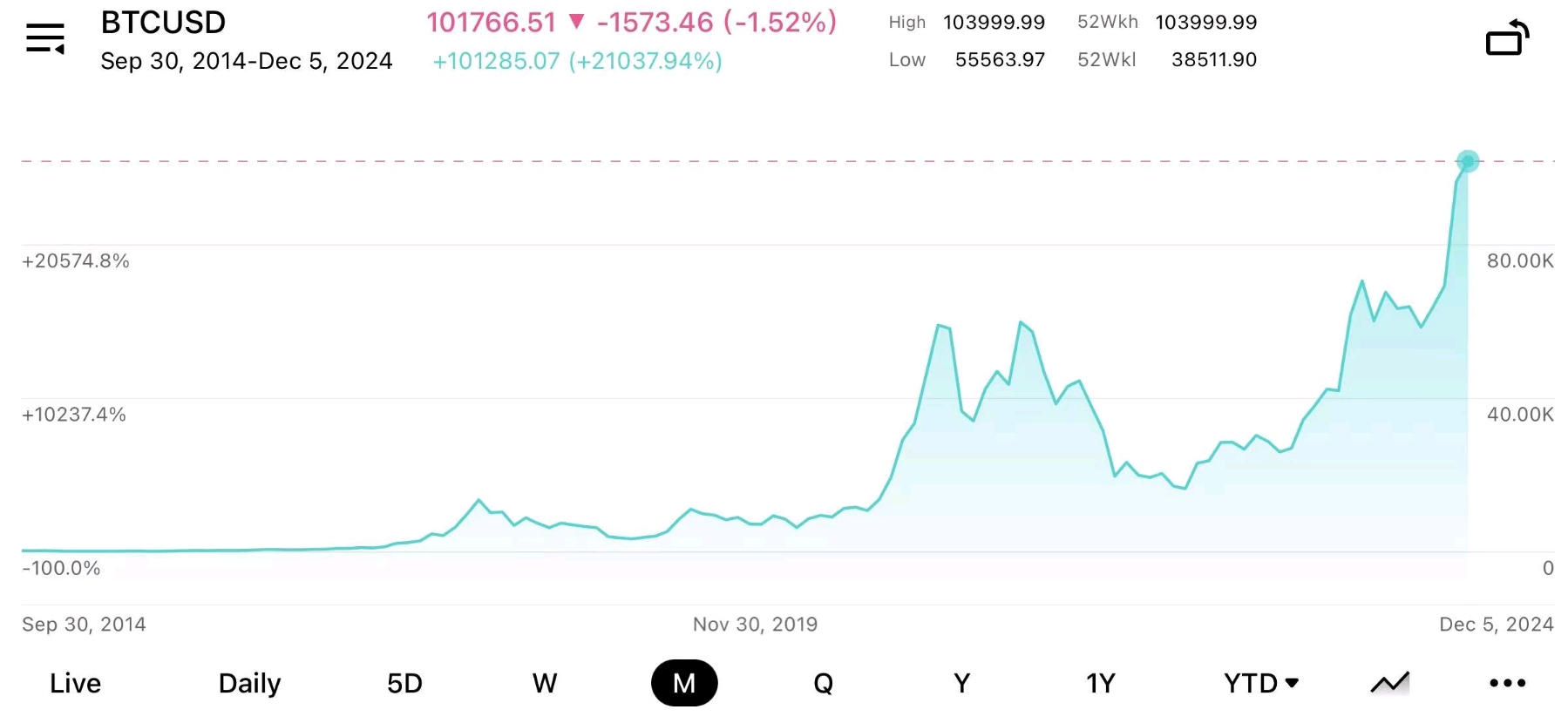1568x723 pixels.
Task: Select the Y yearly interval
Action: coord(961,683)
